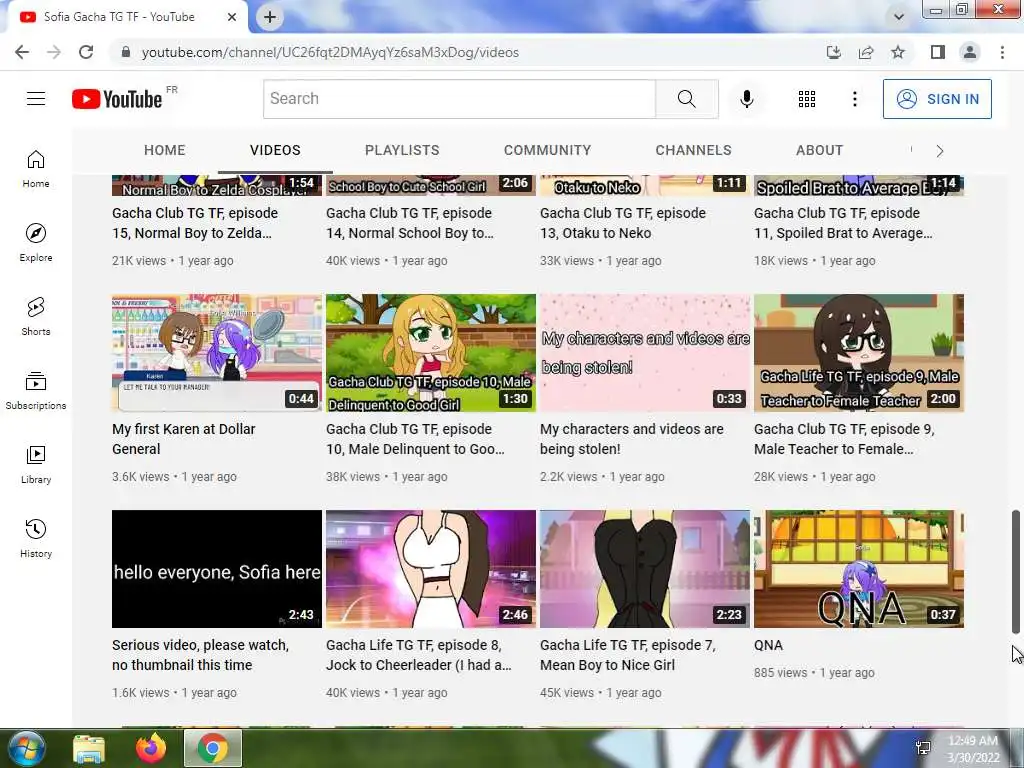This screenshot has height=768, width=1024.
Task: Open History in the sidebar
Action: coord(36,537)
